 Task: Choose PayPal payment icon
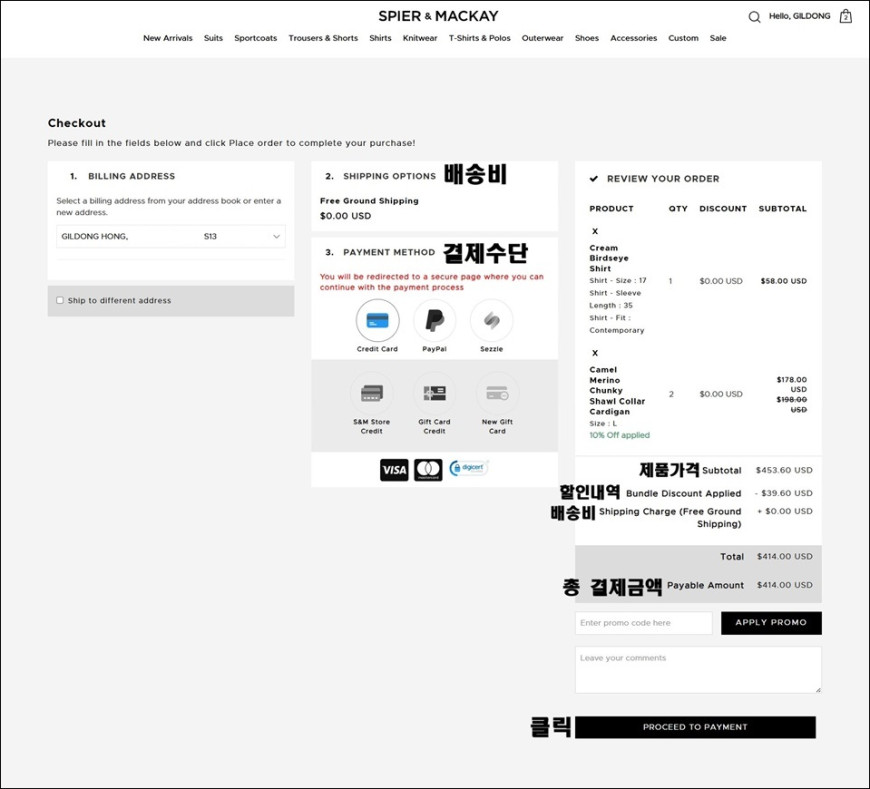pos(434,320)
